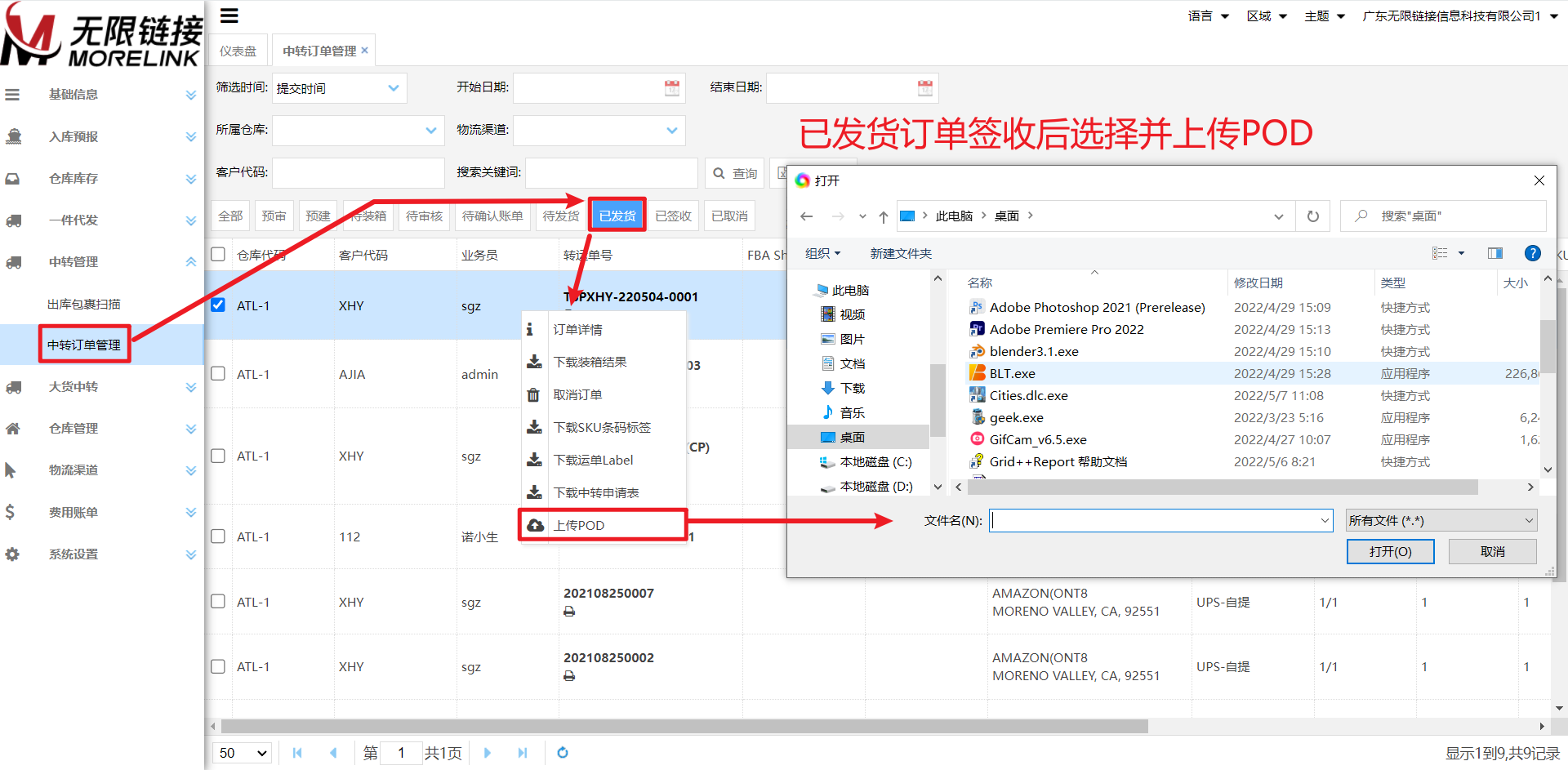Click the print icon under order 202108250002
This screenshot has width=1568, height=770.
(569, 676)
